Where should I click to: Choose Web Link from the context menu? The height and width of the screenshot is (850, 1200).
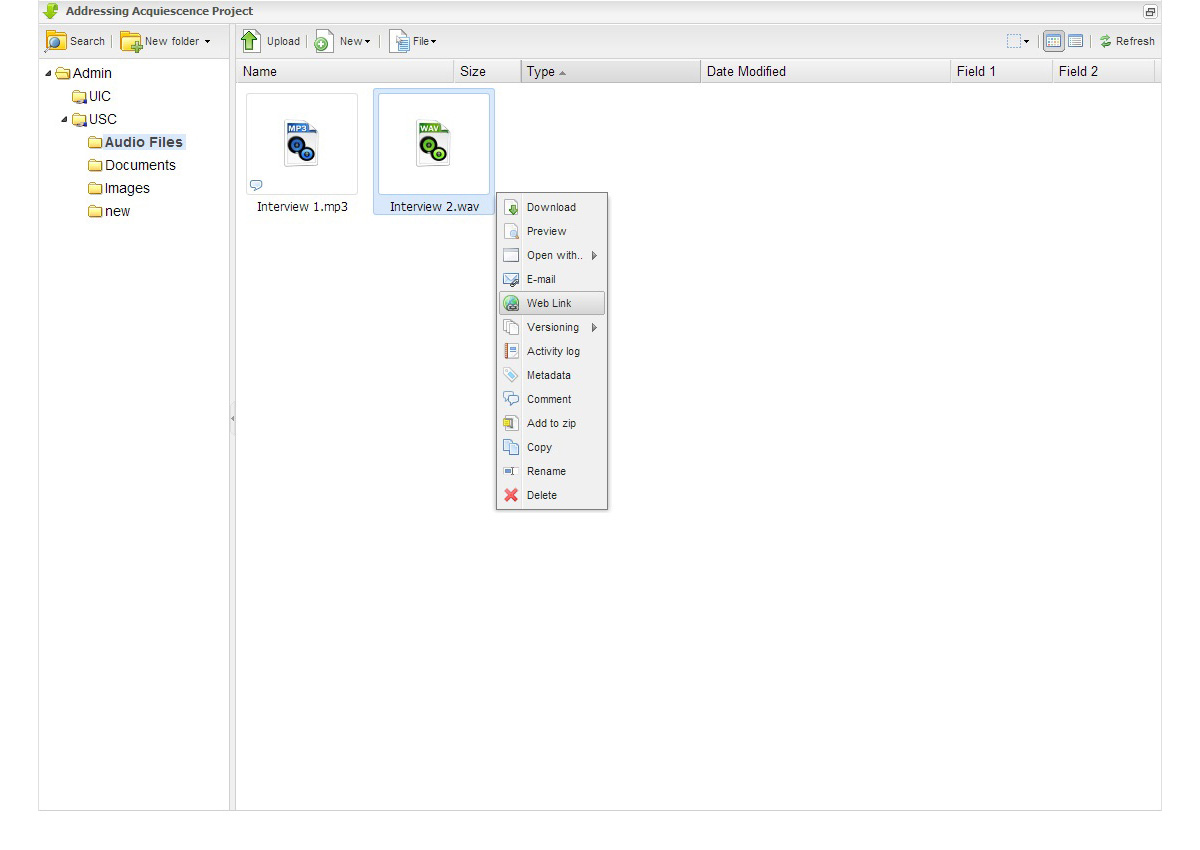click(x=552, y=303)
